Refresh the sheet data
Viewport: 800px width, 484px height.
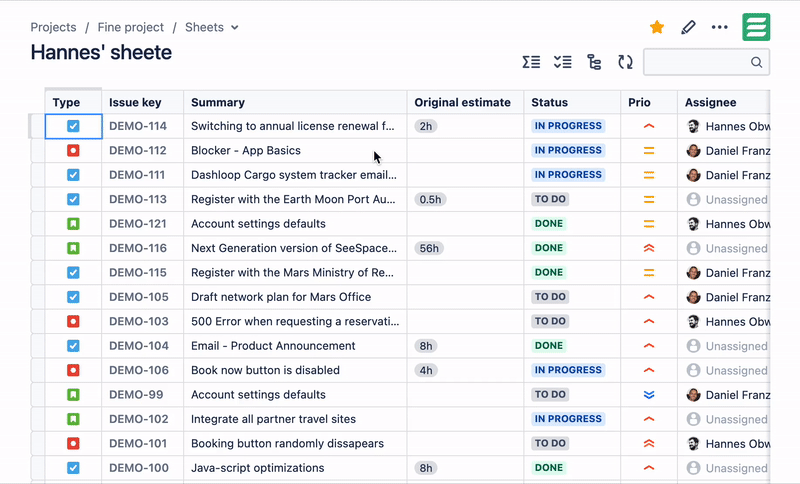(625, 62)
